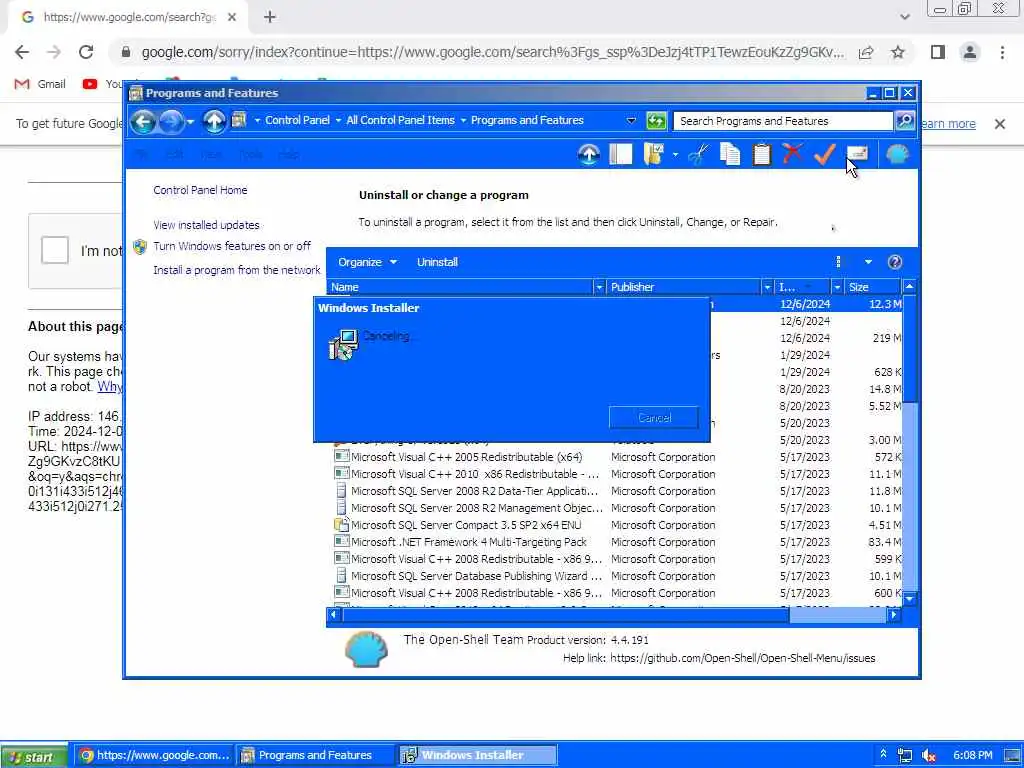
Task: Click the muted volume tray icon
Action: point(929,756)
